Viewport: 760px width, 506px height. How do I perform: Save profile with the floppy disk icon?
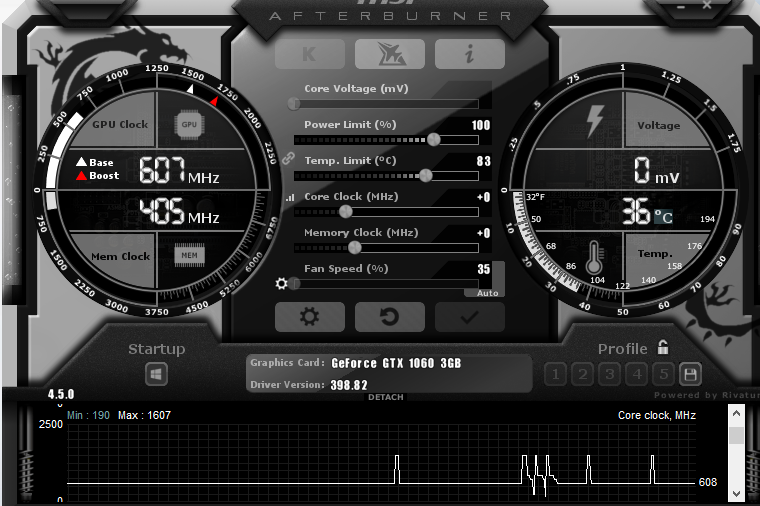coord(690,374)
